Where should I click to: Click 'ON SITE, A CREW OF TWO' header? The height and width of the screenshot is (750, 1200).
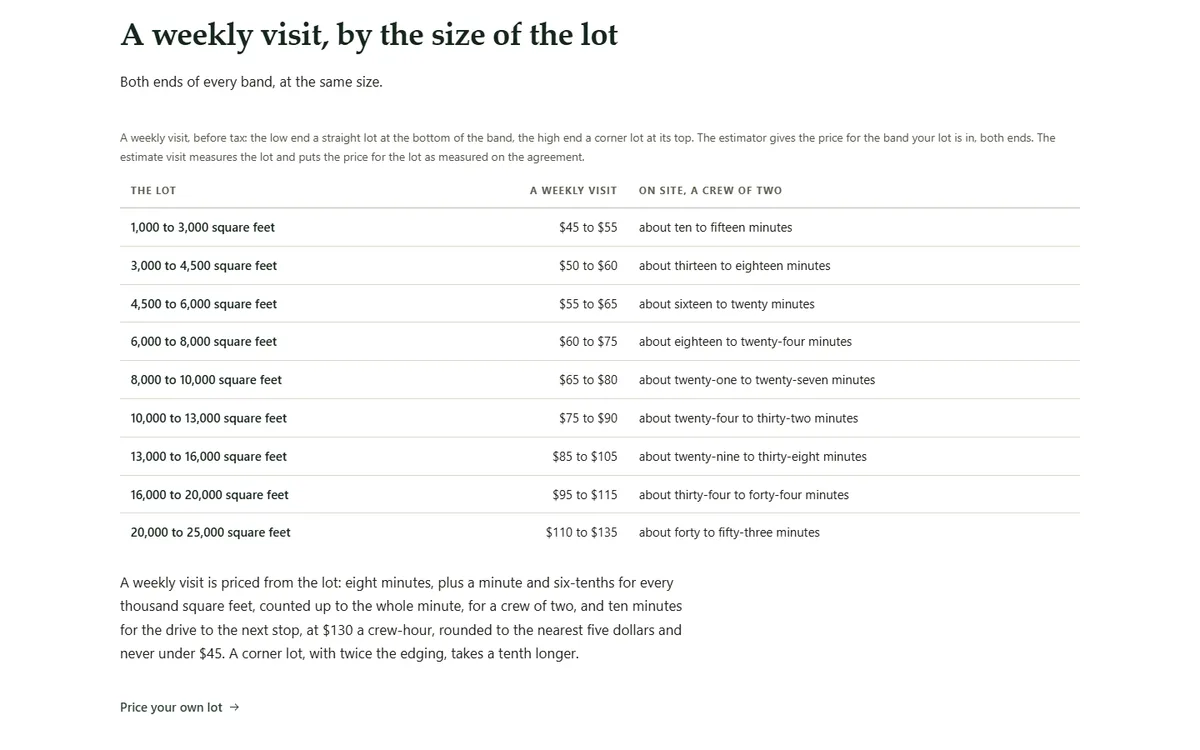[x=710, y=190]
